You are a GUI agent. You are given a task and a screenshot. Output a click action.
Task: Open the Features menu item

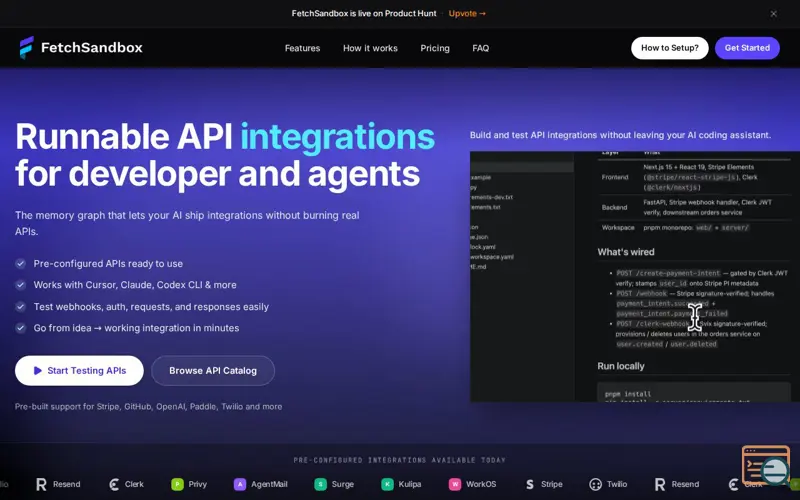pos(303,48)
